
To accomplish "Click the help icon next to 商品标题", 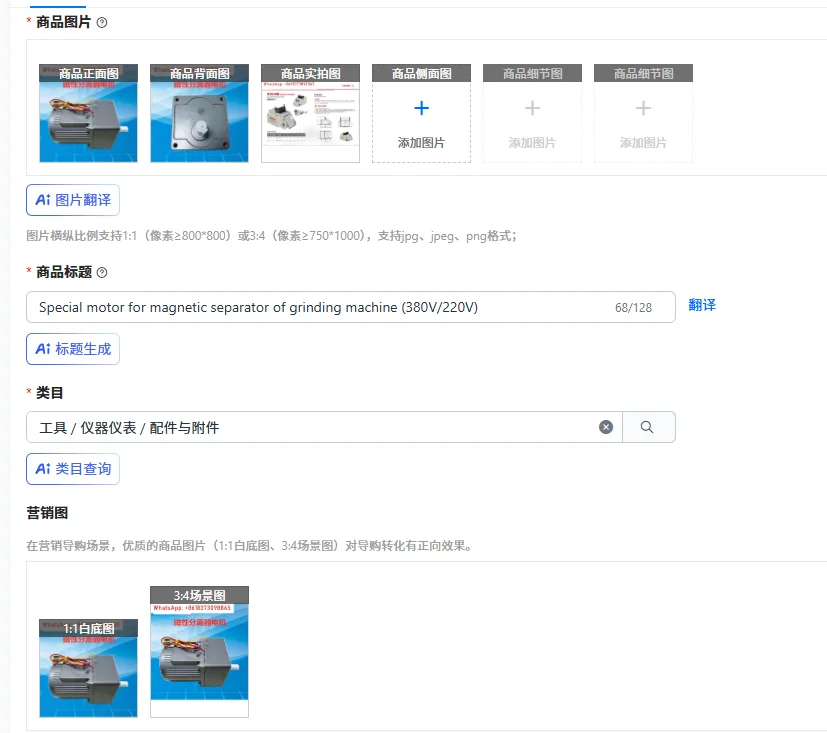I will click(x=102, y=273).
